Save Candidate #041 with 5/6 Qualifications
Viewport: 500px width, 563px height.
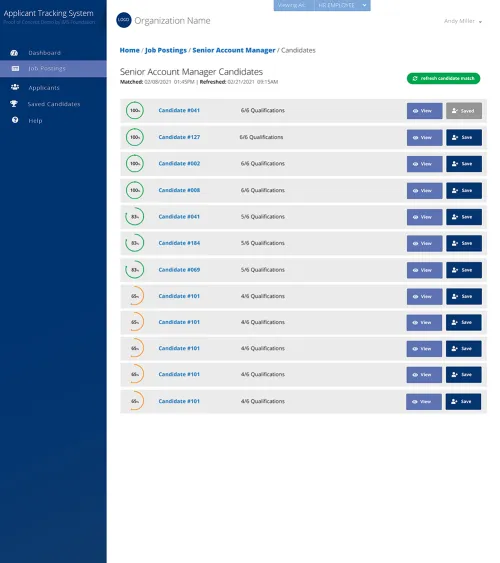click(464, 217)
